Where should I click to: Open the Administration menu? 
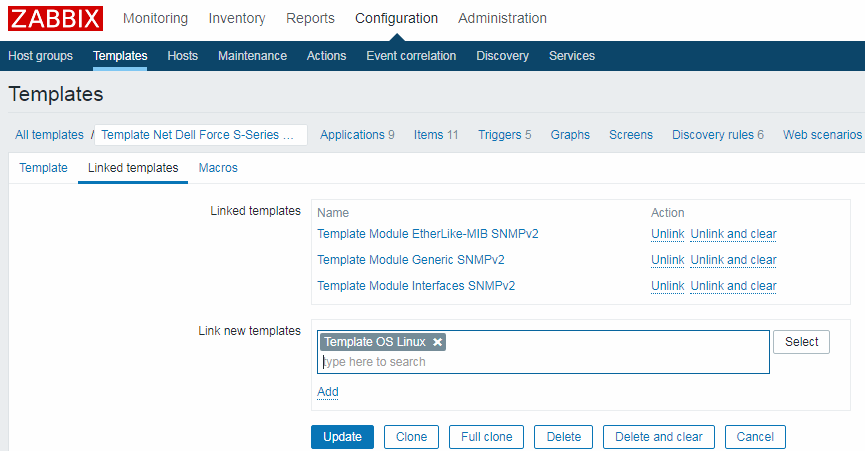click(x=502, y=18)
